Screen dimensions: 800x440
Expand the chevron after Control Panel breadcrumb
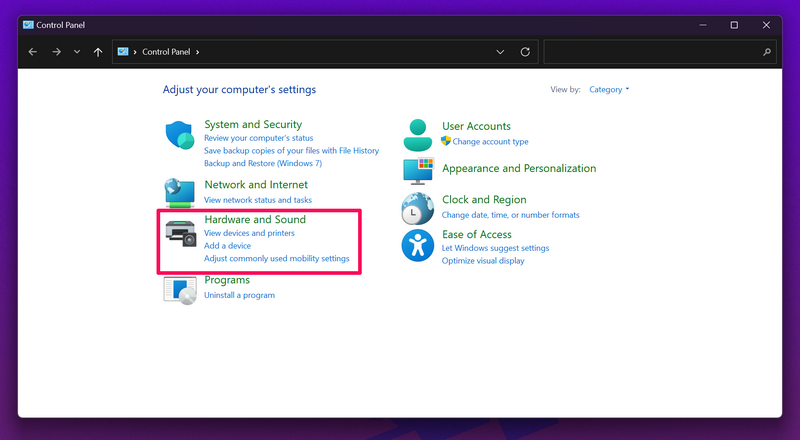198,52
